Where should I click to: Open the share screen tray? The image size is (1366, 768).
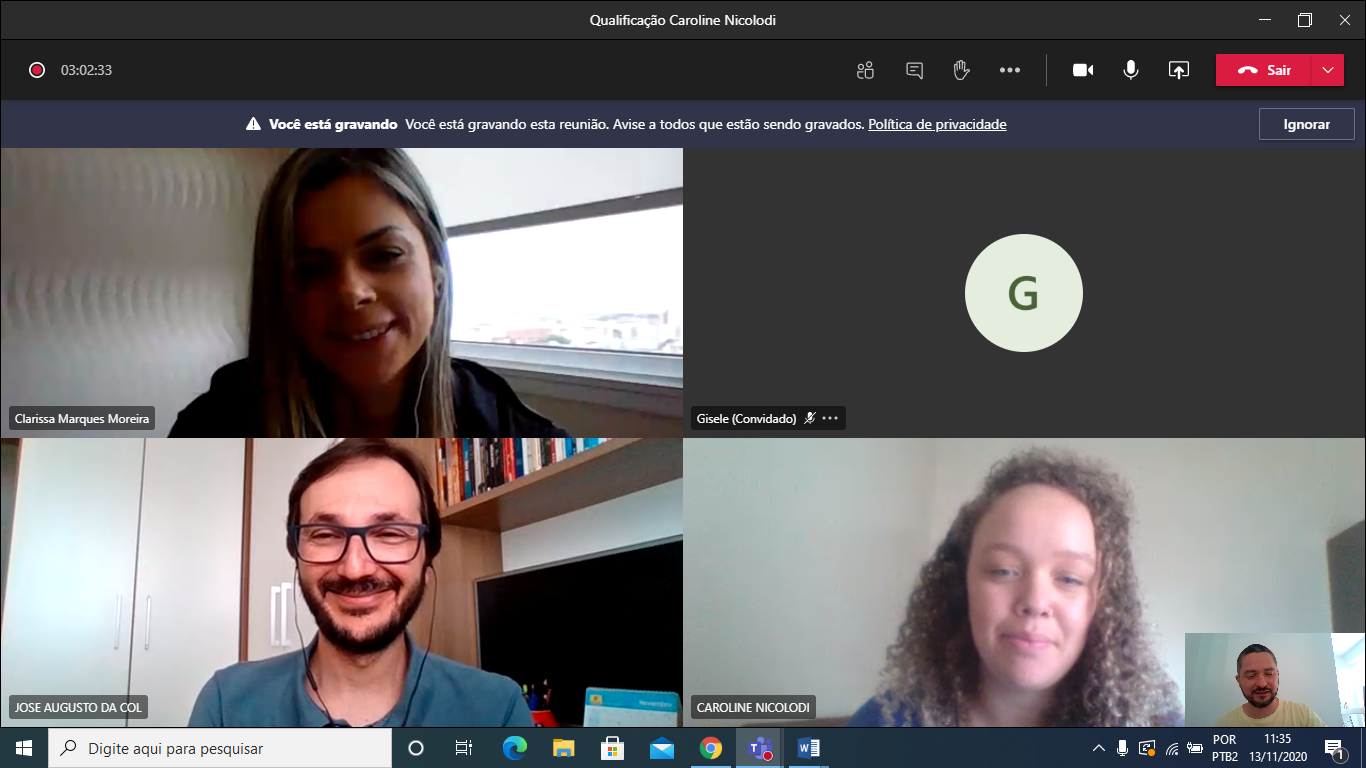point(1179,70)
